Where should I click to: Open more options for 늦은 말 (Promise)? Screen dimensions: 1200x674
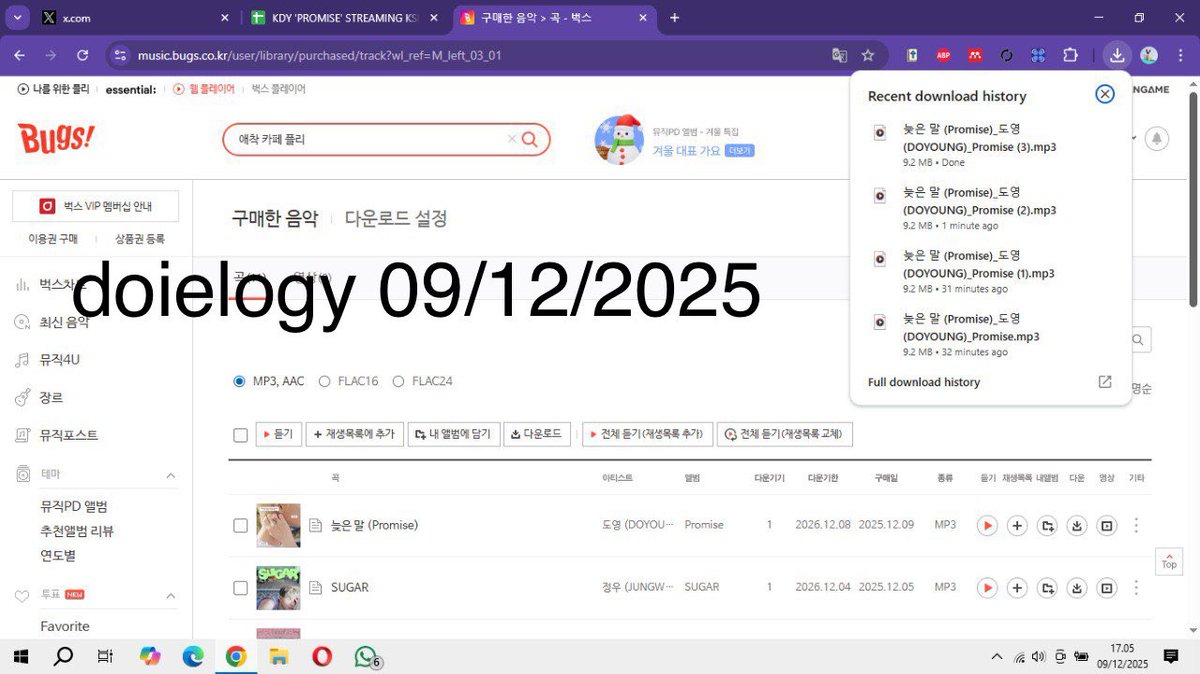(1136, 525)
